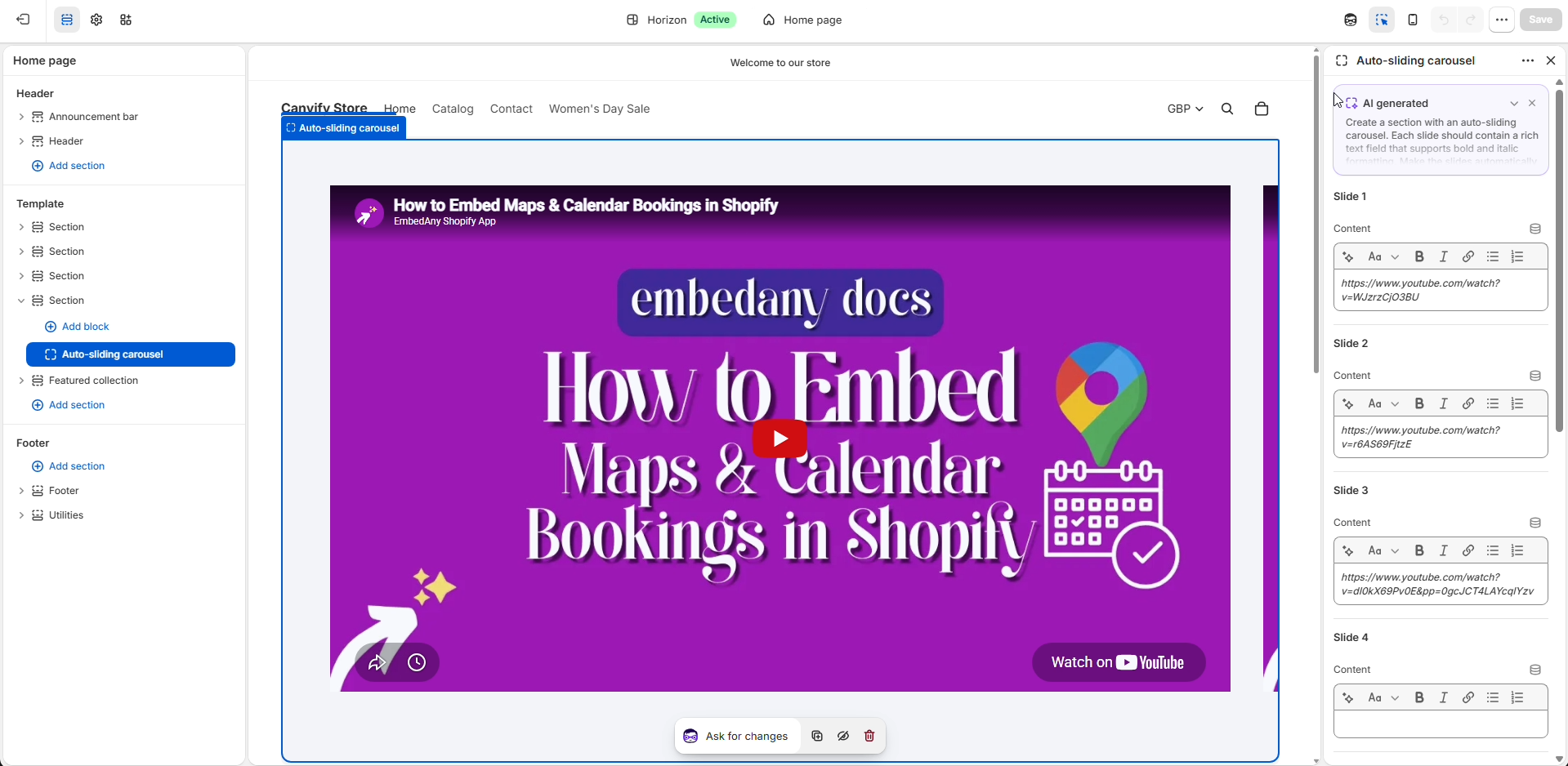
Task: Close the Auto-sliding carousel settings panel
Action: point(1551,60)
